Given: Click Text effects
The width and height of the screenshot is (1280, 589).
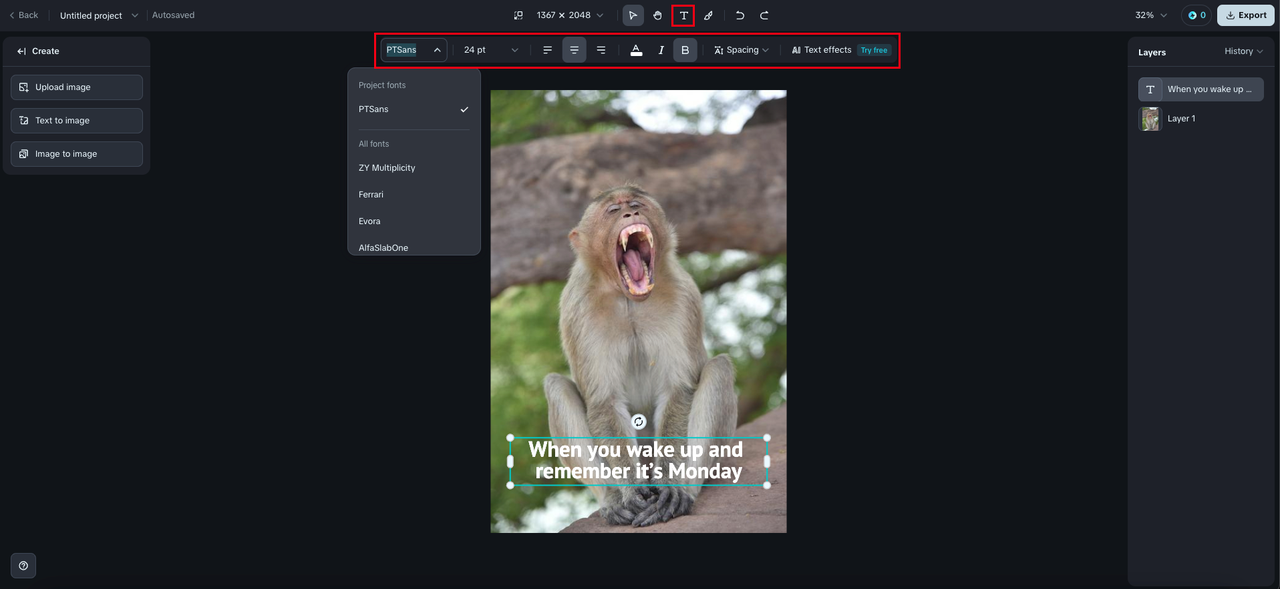Looking at the screenshot, I should [x=821, y=50].
